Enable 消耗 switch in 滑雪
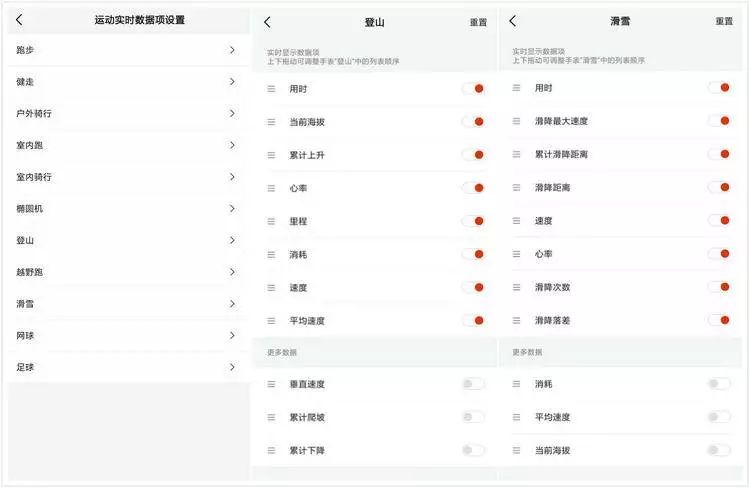Screen dimensions: 750x488 coord(719,383)
